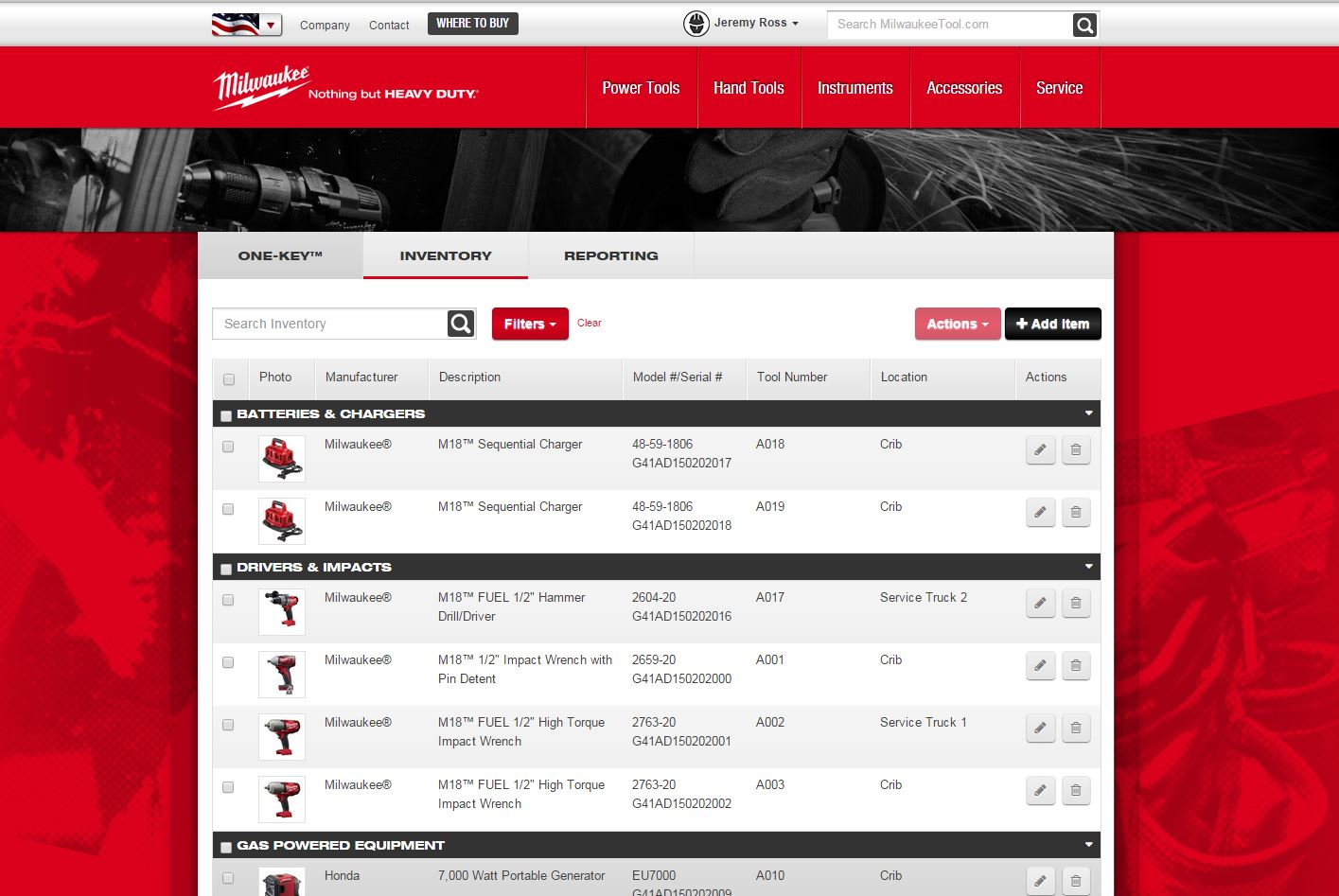Viewport: 1339px width, 896px height.
Task: Open photo thumbnail for tool A003
Action: 282,799
